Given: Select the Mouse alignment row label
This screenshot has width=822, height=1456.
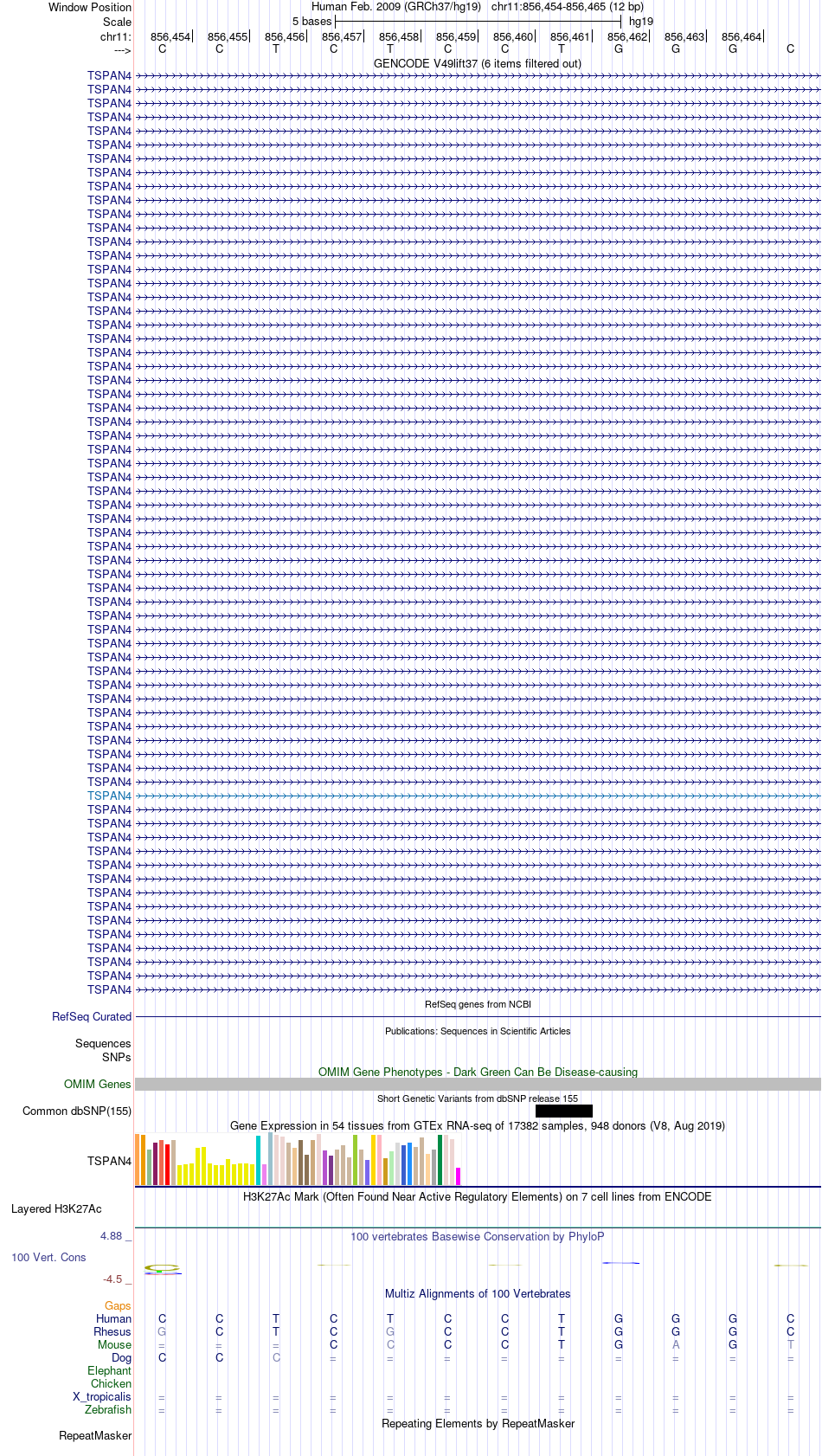Looking at the screenshot, I should coord(114,1345).
